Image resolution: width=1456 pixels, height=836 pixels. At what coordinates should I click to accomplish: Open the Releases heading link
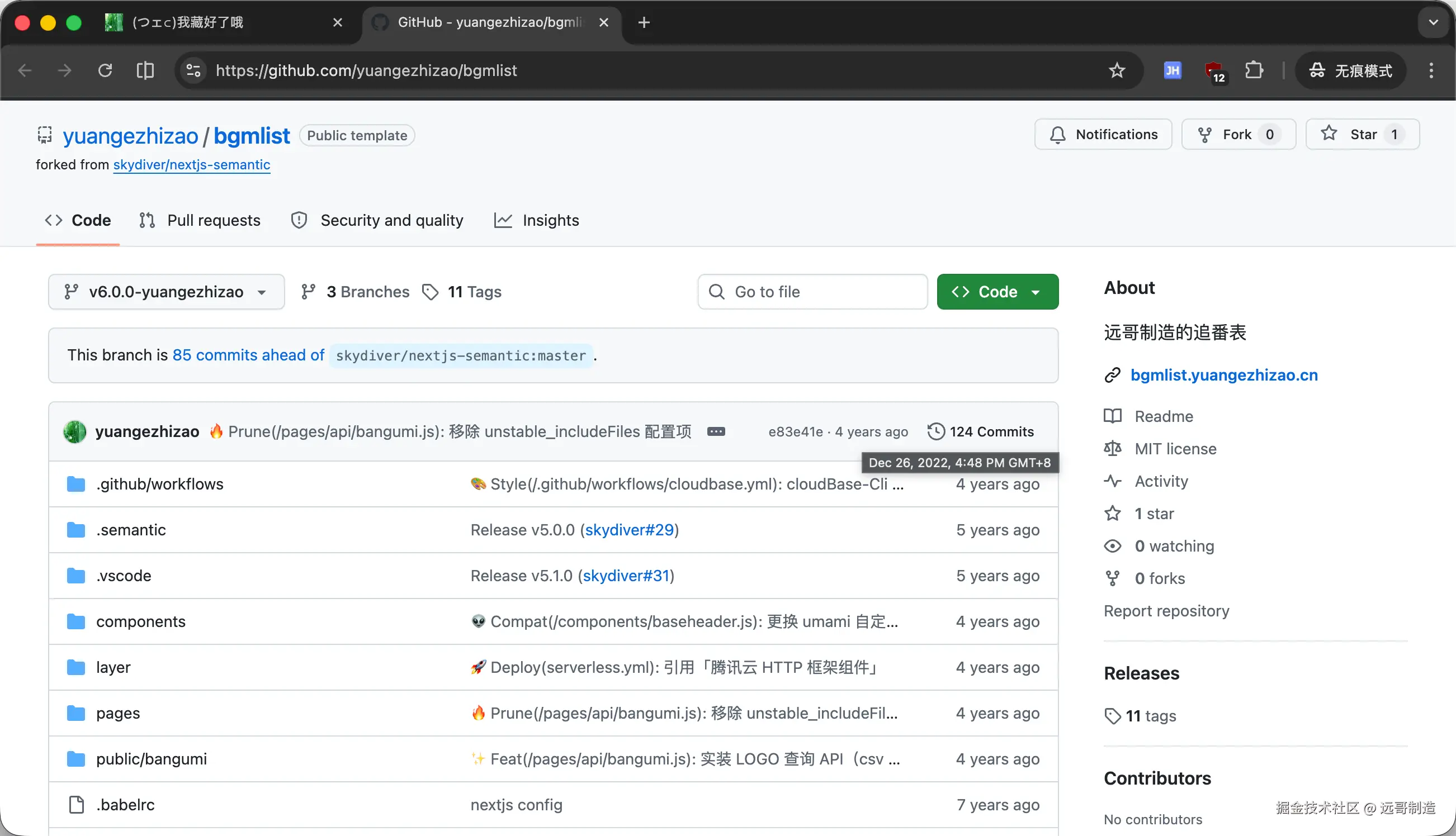coord(1142,673)
